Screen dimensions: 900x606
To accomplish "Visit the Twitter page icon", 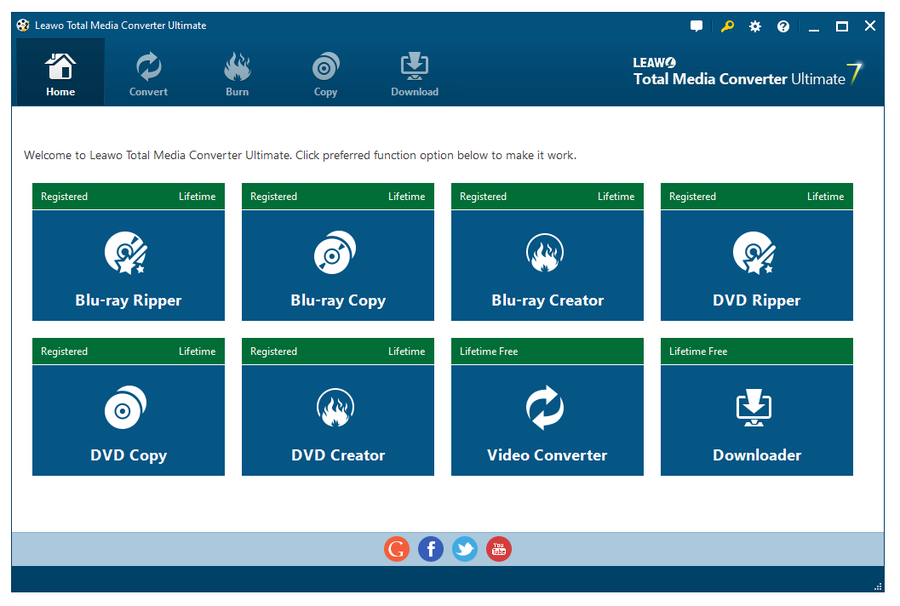I will pyautogui.click(x=464, y=549).
